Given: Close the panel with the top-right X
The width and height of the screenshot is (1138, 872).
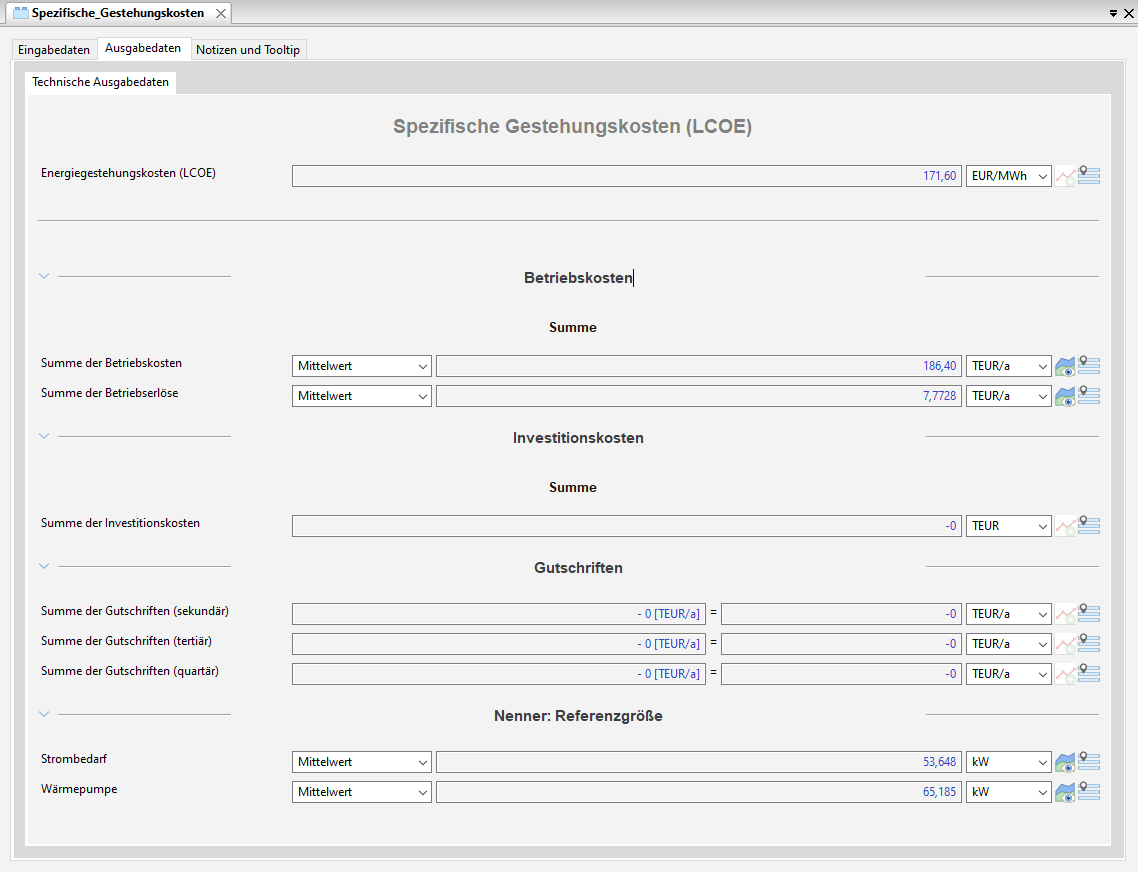Looking at the screenshot, I should point(1129,13).
